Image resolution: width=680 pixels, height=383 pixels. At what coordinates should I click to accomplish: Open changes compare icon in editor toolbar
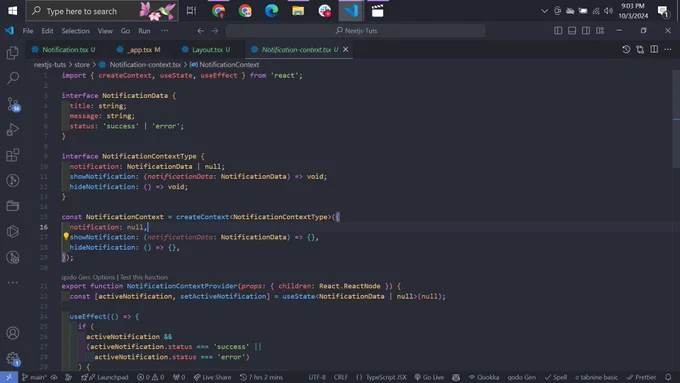640,49
